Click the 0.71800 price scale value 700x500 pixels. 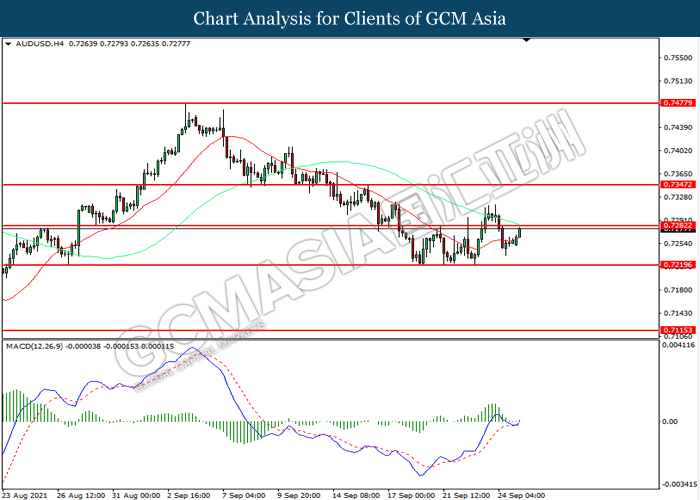(678, 290)
